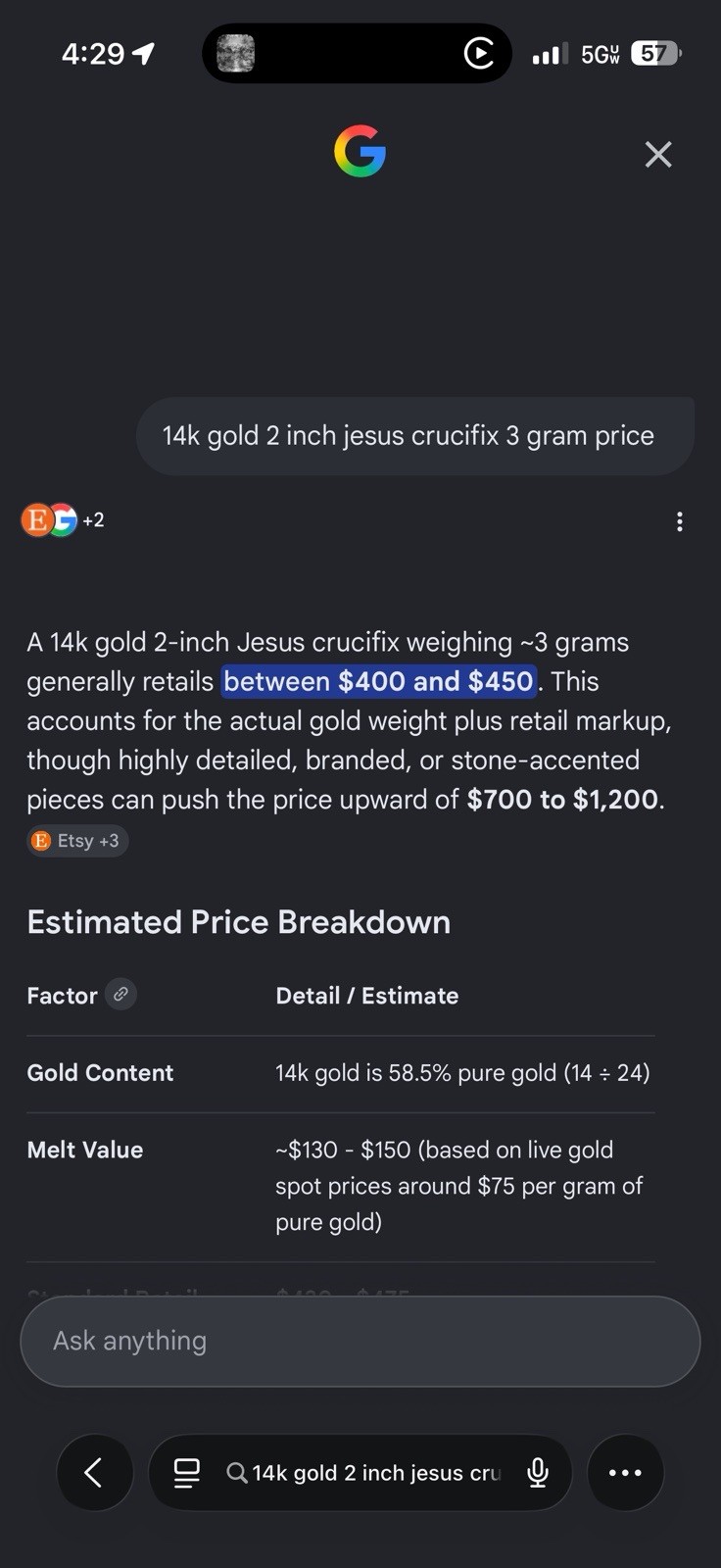Open the three-dot options menu
721x1568 pixels.
[x=680, y=521]
